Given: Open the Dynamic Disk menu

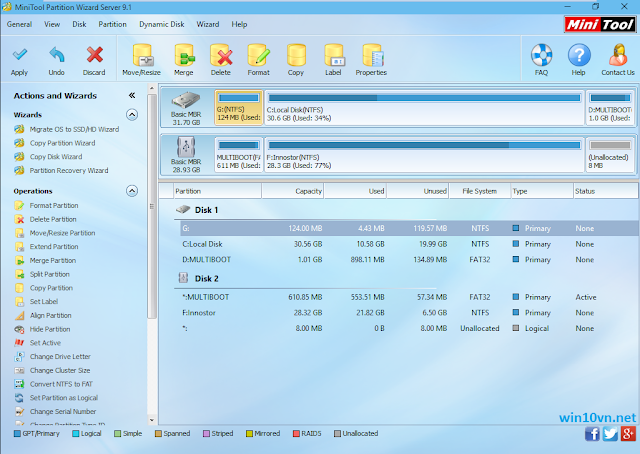Looking at the screenshot, I should pos(162,24).
